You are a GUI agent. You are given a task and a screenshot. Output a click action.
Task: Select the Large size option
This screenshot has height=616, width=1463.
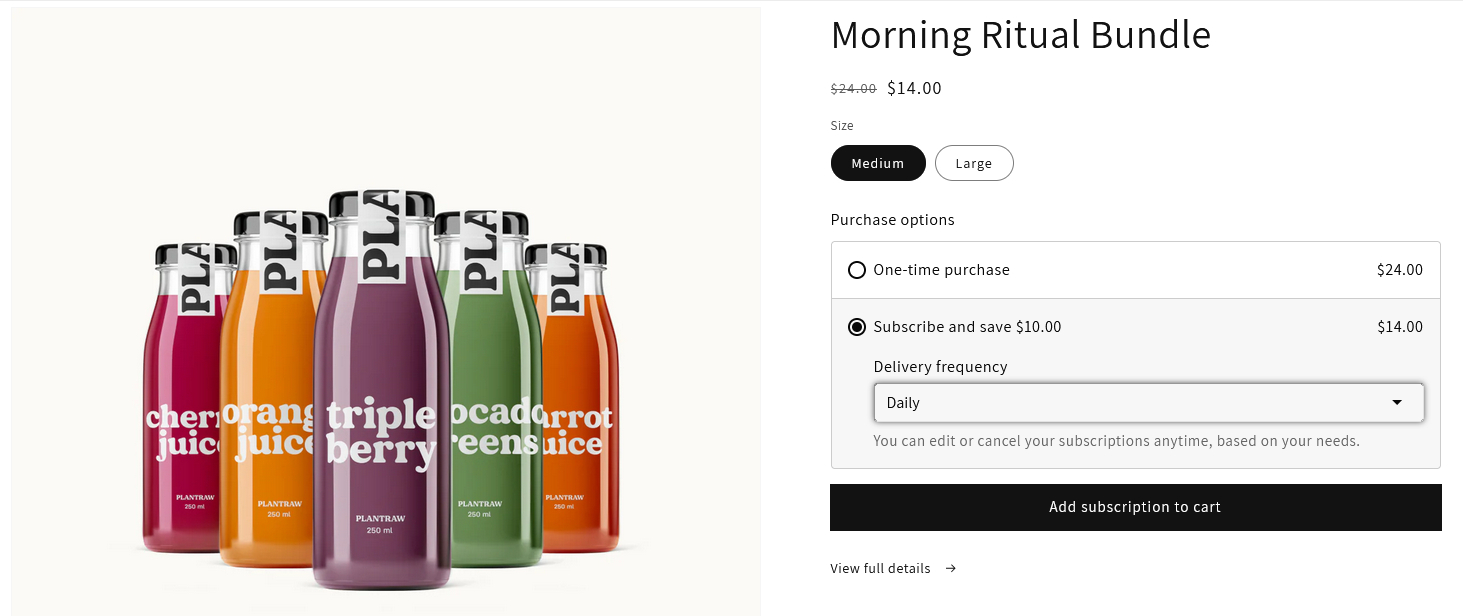[x=974, y=162]
